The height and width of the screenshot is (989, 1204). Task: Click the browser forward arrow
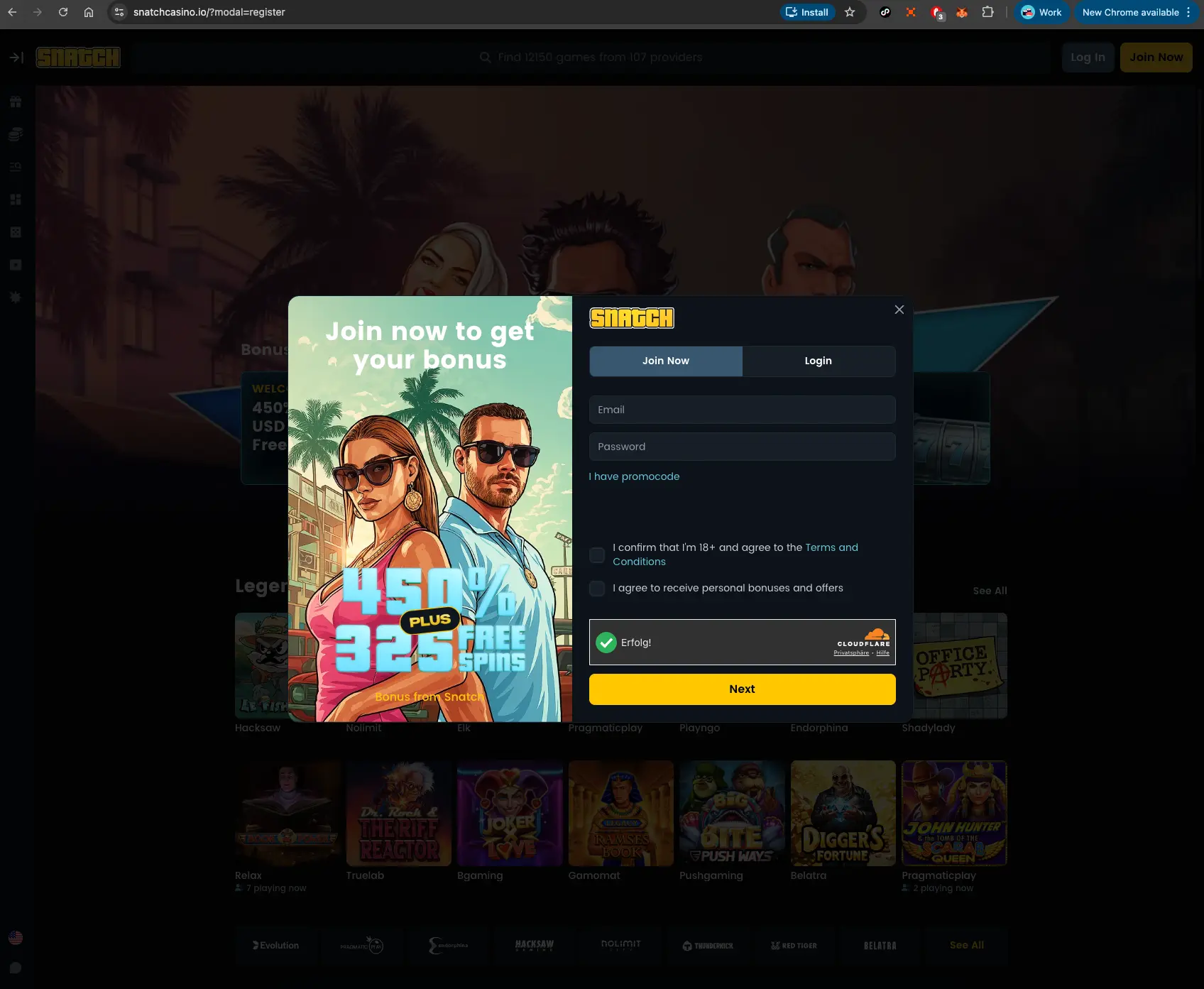pos(38,12)
